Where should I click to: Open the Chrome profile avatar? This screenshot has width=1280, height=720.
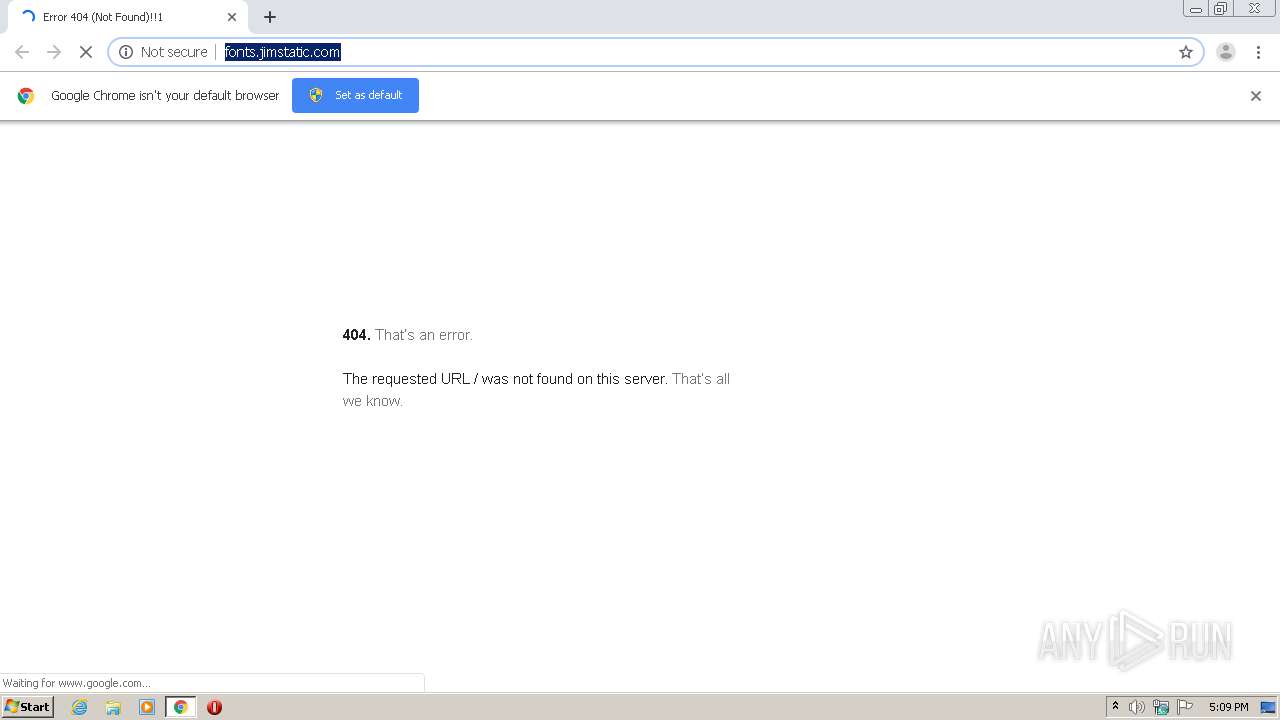(x=1226, y=52)
